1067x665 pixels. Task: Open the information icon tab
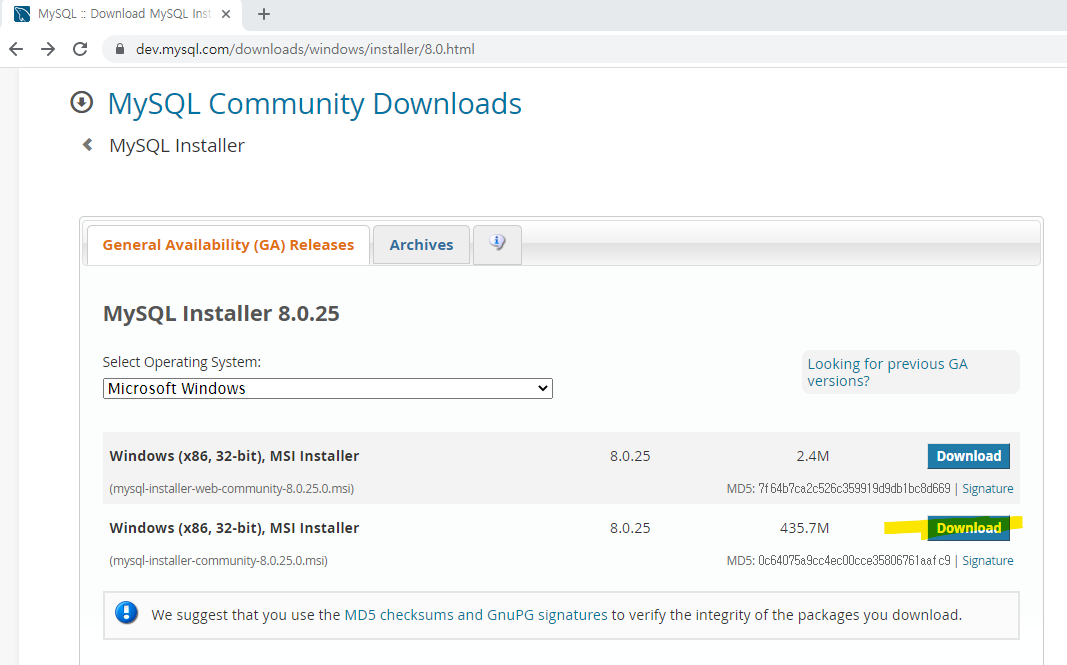497,244
